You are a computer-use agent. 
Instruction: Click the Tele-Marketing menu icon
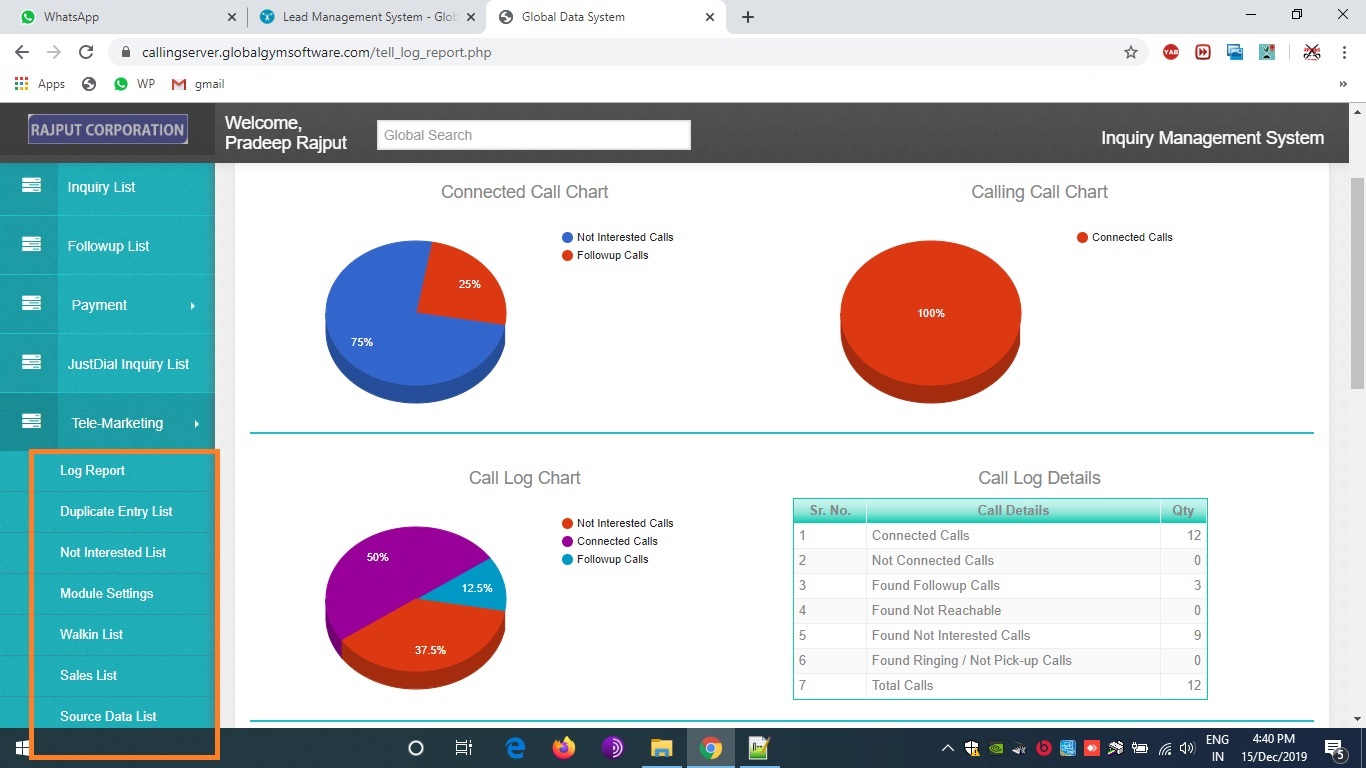tap(32, 422)
